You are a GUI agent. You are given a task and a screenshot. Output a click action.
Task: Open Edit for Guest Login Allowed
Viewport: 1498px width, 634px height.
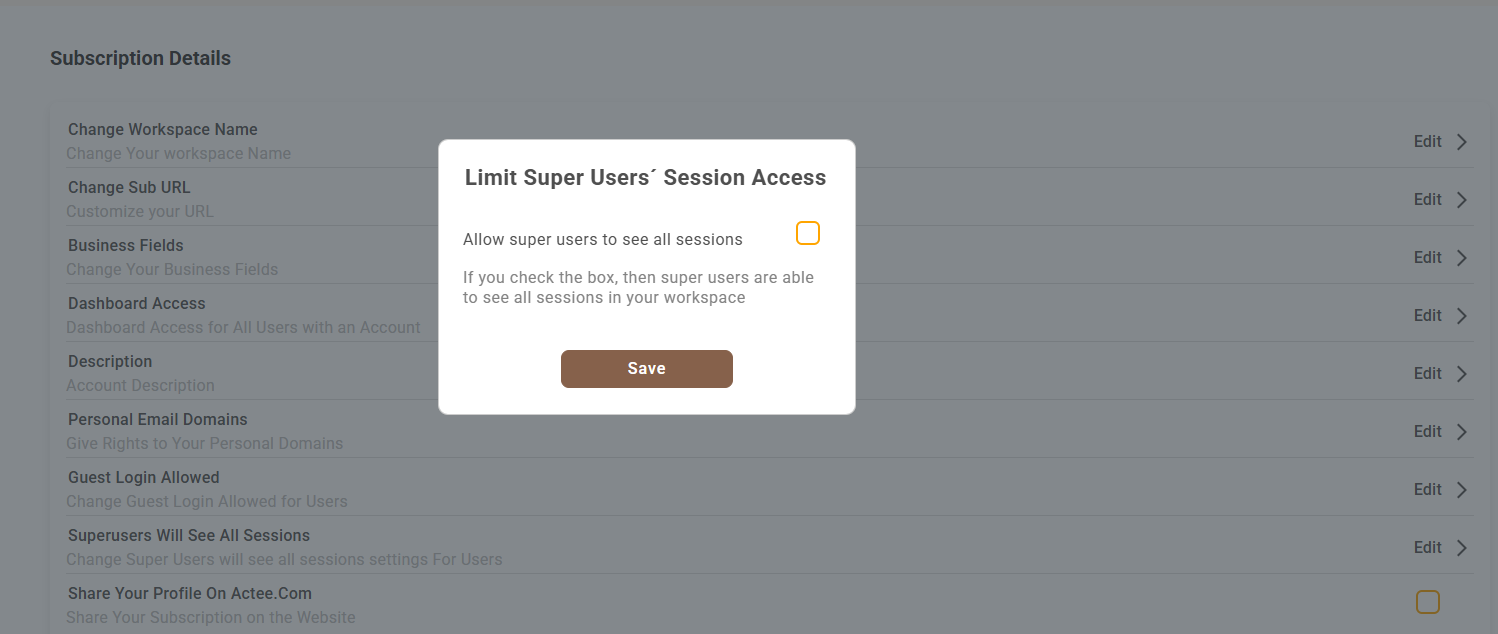pos(1427,490)
